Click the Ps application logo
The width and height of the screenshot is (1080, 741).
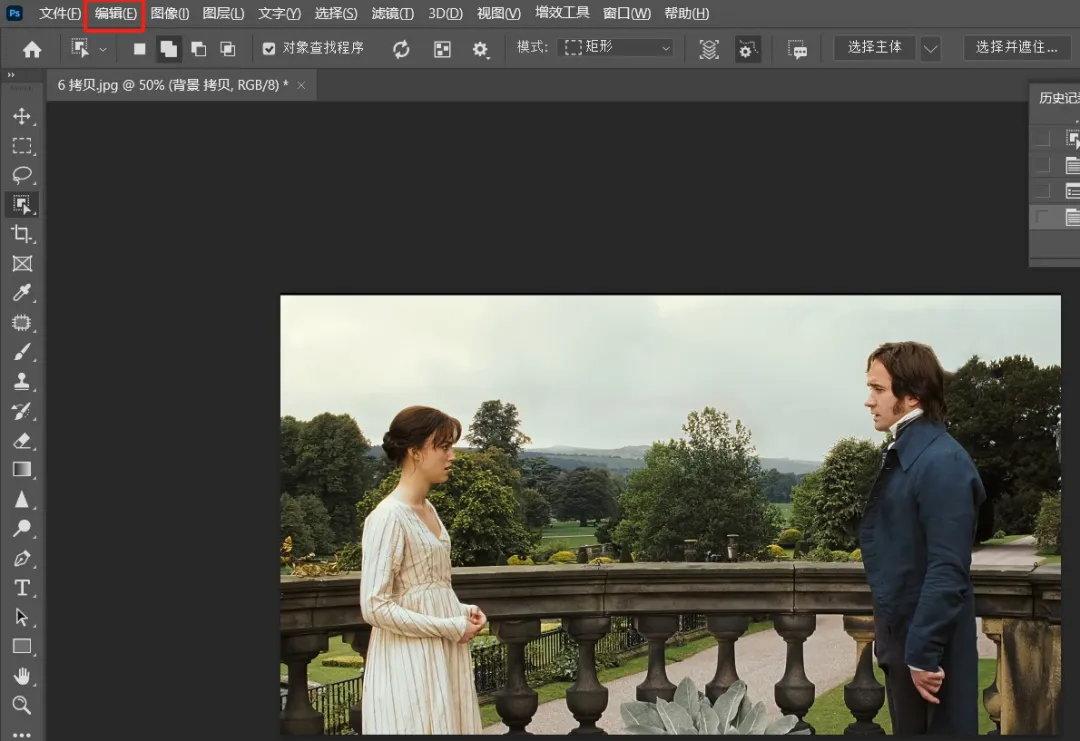pyautogui.click(x=14, y=13)
